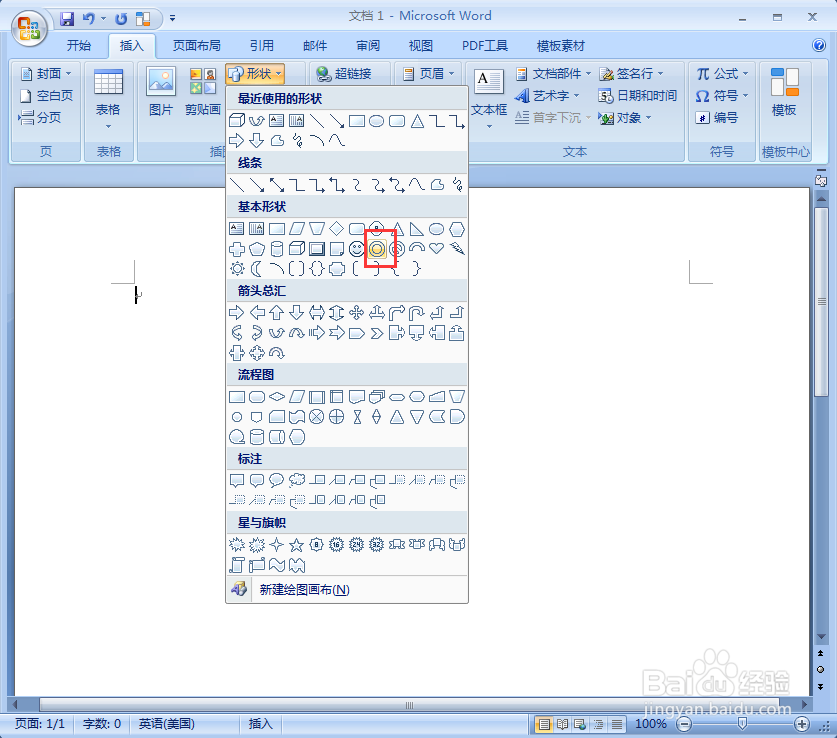This screenshot has height=738, width=837.
Task: Select the cross shape in basic shapes
Action: (237, 249)
